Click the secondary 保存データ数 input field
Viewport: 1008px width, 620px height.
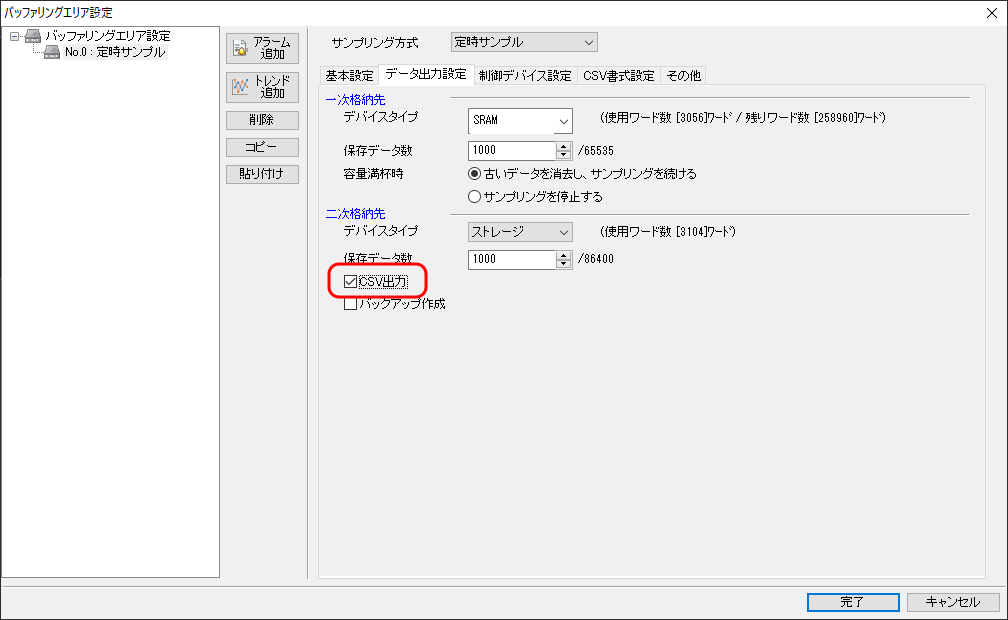tap(511, 260)
